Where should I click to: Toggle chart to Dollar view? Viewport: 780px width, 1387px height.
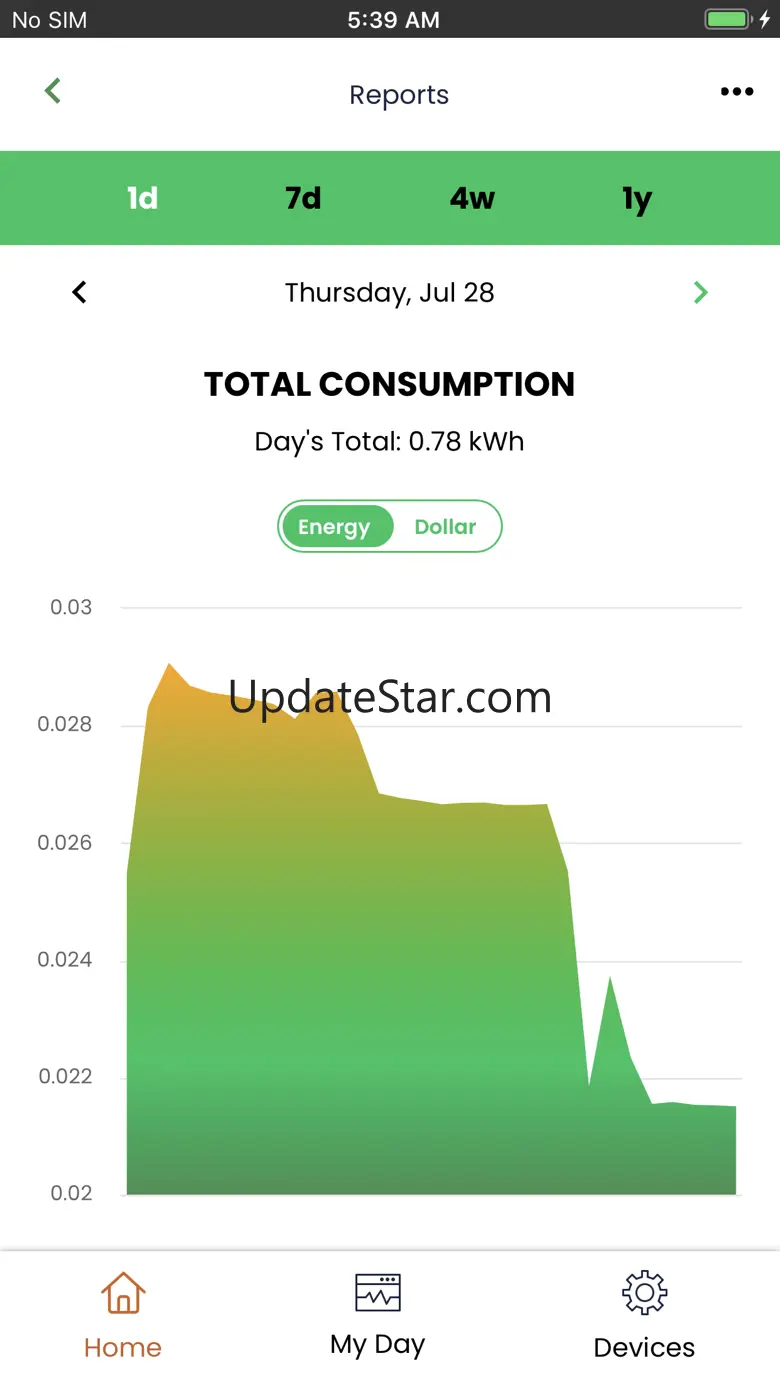[445, 527]
